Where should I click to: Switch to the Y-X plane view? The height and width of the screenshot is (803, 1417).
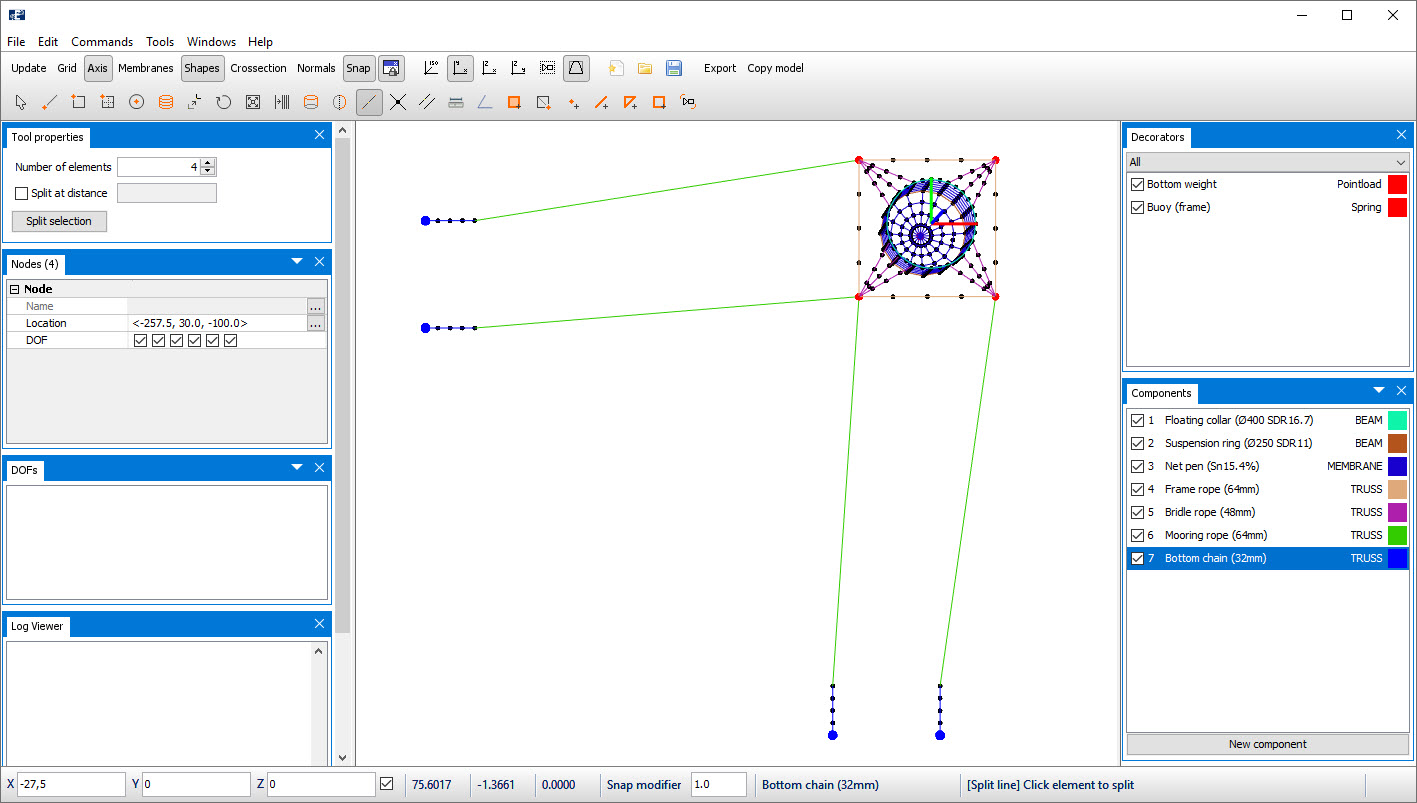tap(460, 68)
